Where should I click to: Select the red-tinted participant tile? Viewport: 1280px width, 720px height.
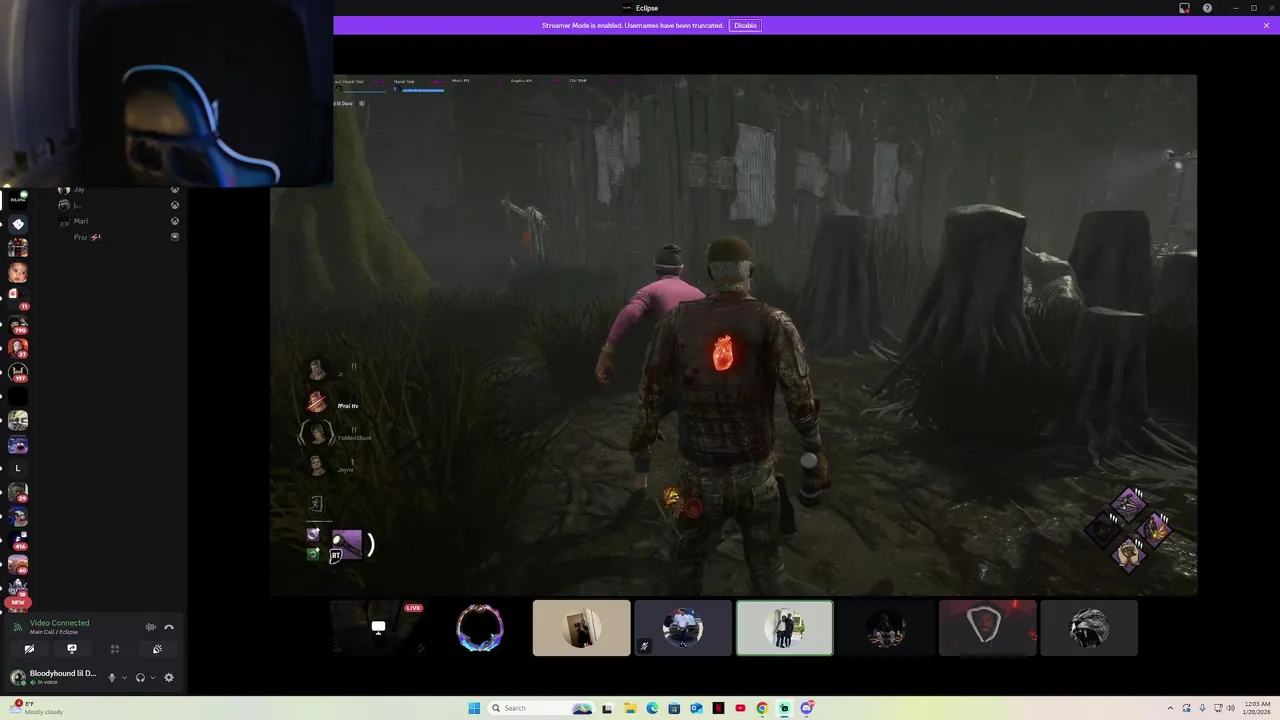pos(987,628)
